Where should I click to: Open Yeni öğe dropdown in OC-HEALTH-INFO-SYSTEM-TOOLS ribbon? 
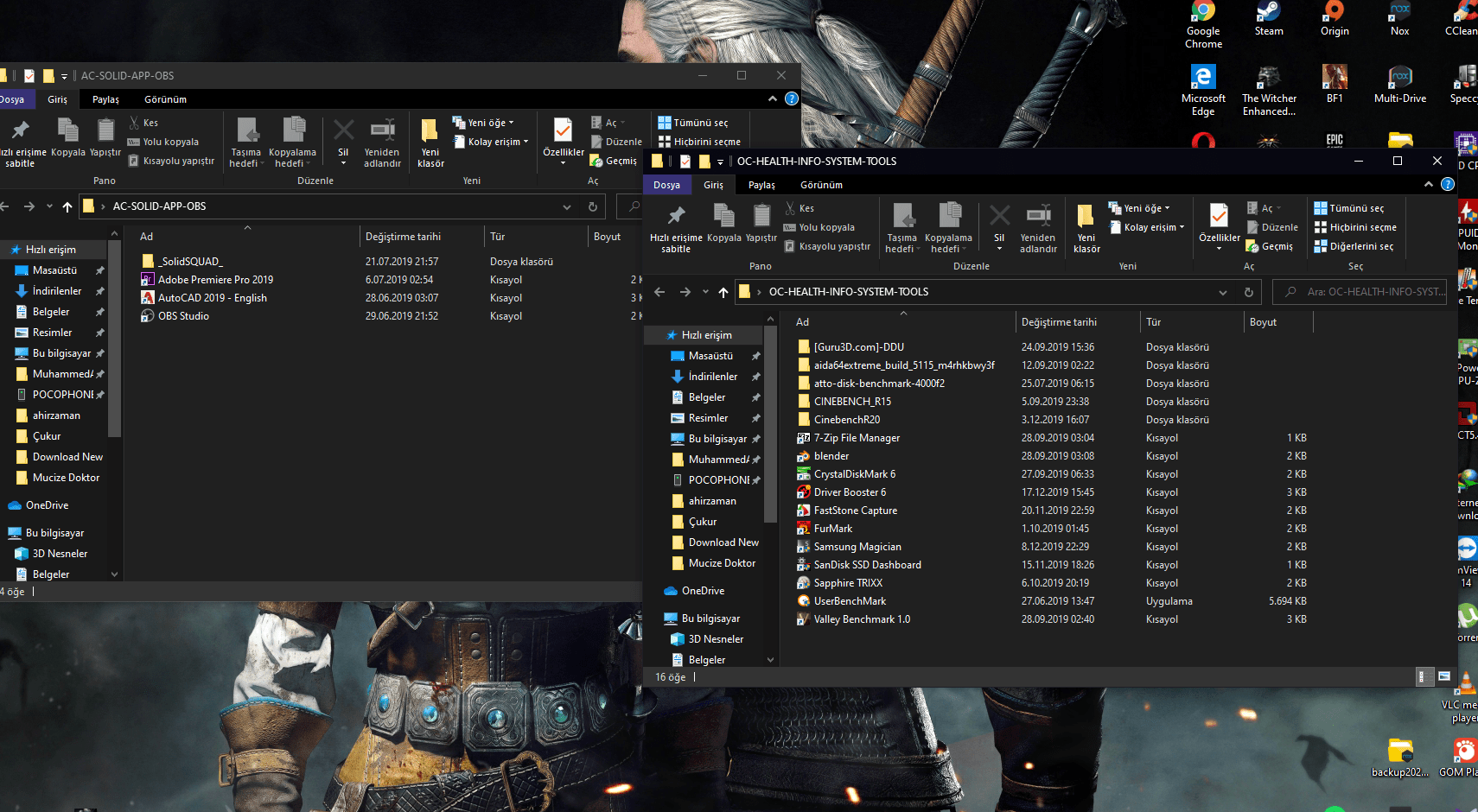click(1139, 208)
